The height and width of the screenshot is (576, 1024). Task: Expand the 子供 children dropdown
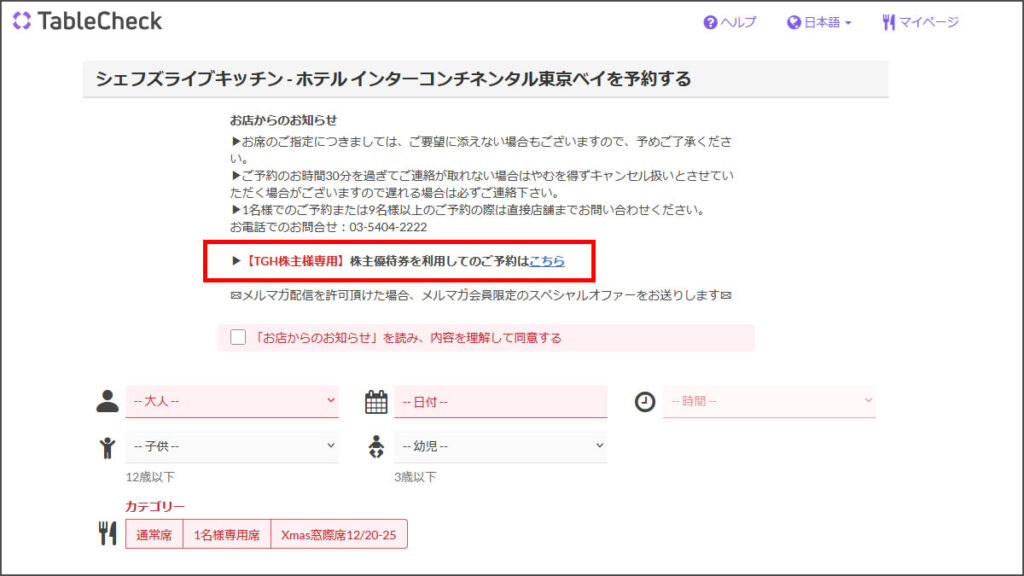[x=232, y=446]
